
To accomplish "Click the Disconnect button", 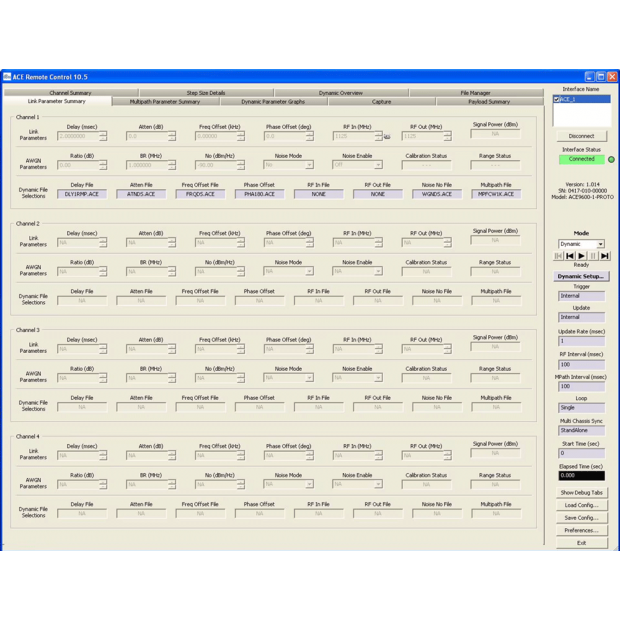I will 581,136.
